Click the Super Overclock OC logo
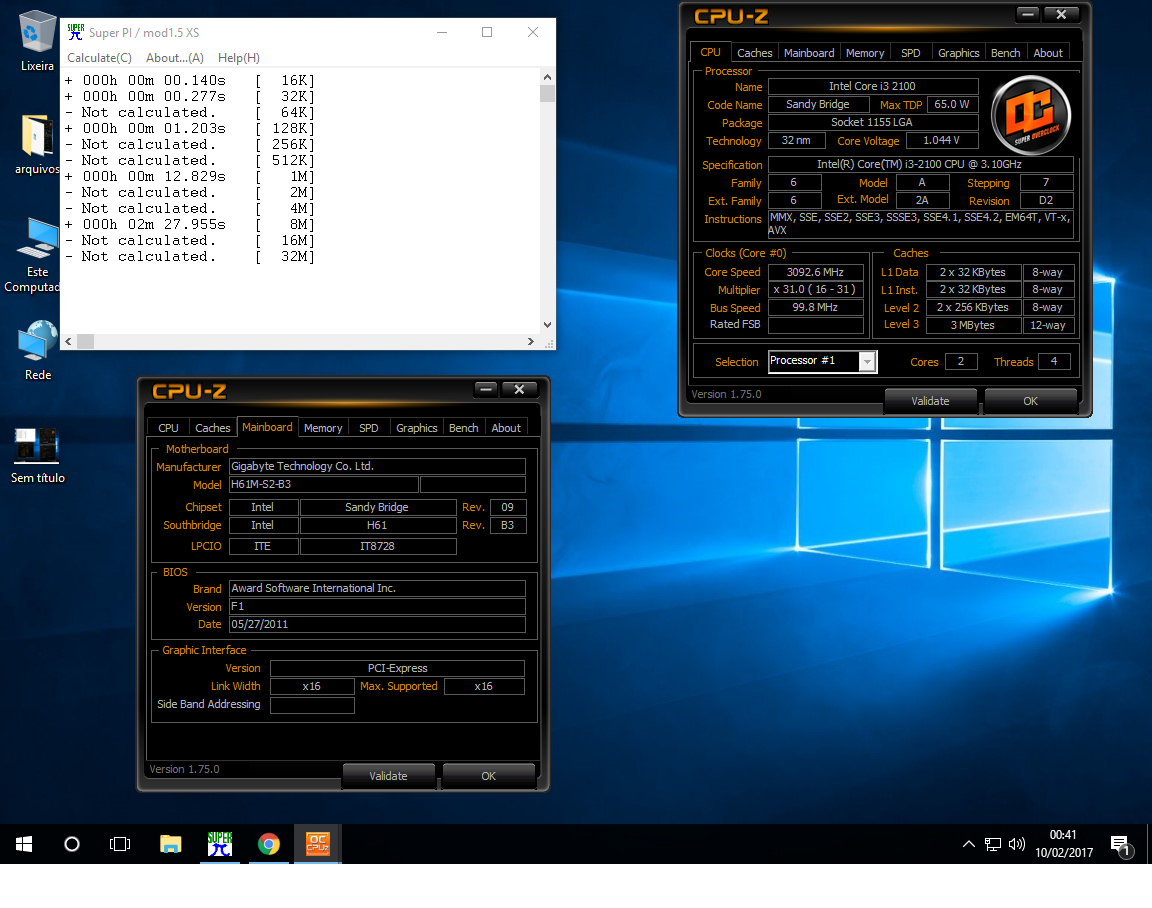The image size is (1152, 908). pos(1030,115)
